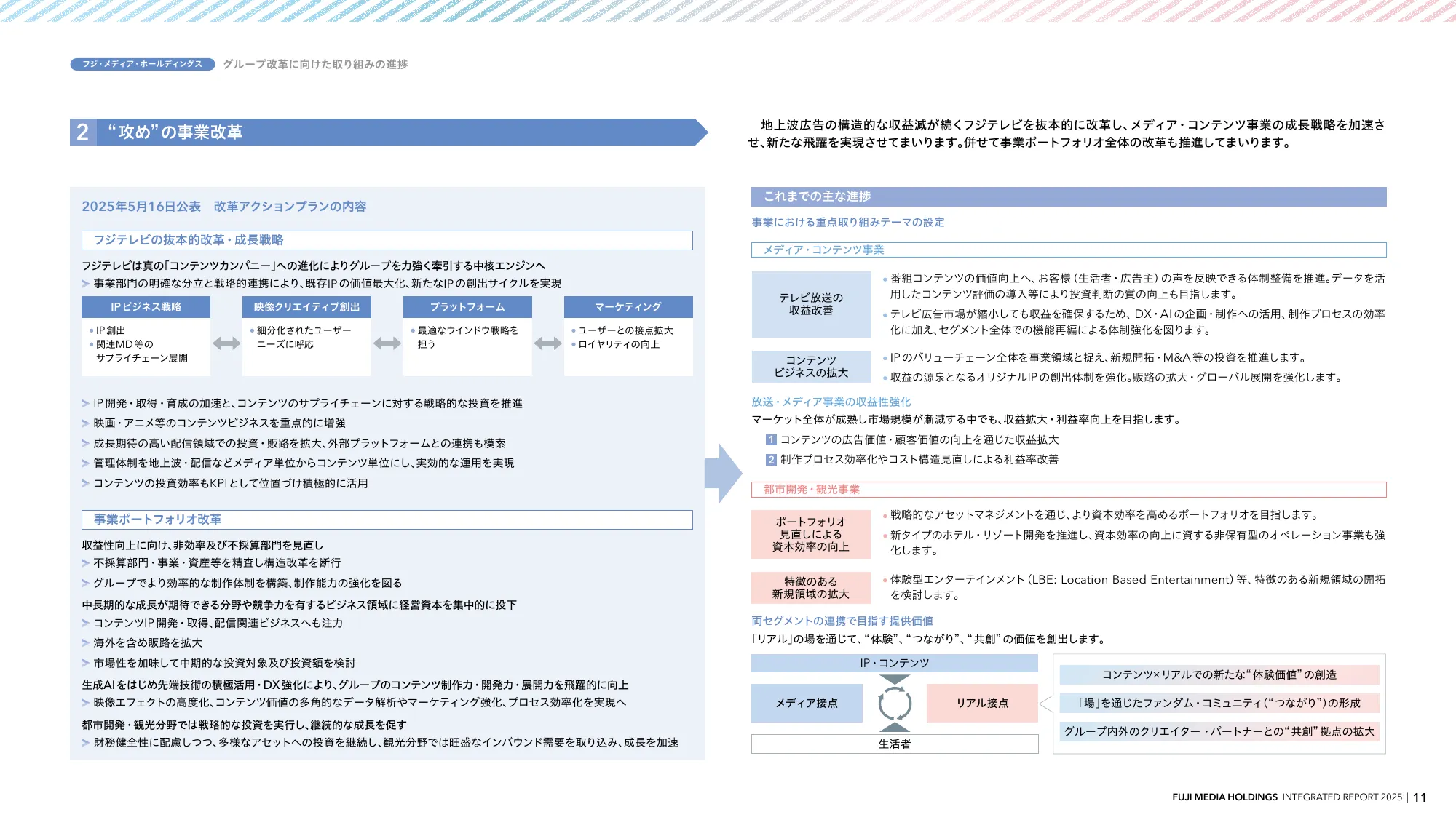
Task: Click the グループ内外のクリエイター・パートナーとの“共創”拠点の拡大 bar
Action: tap(1219, 732)
